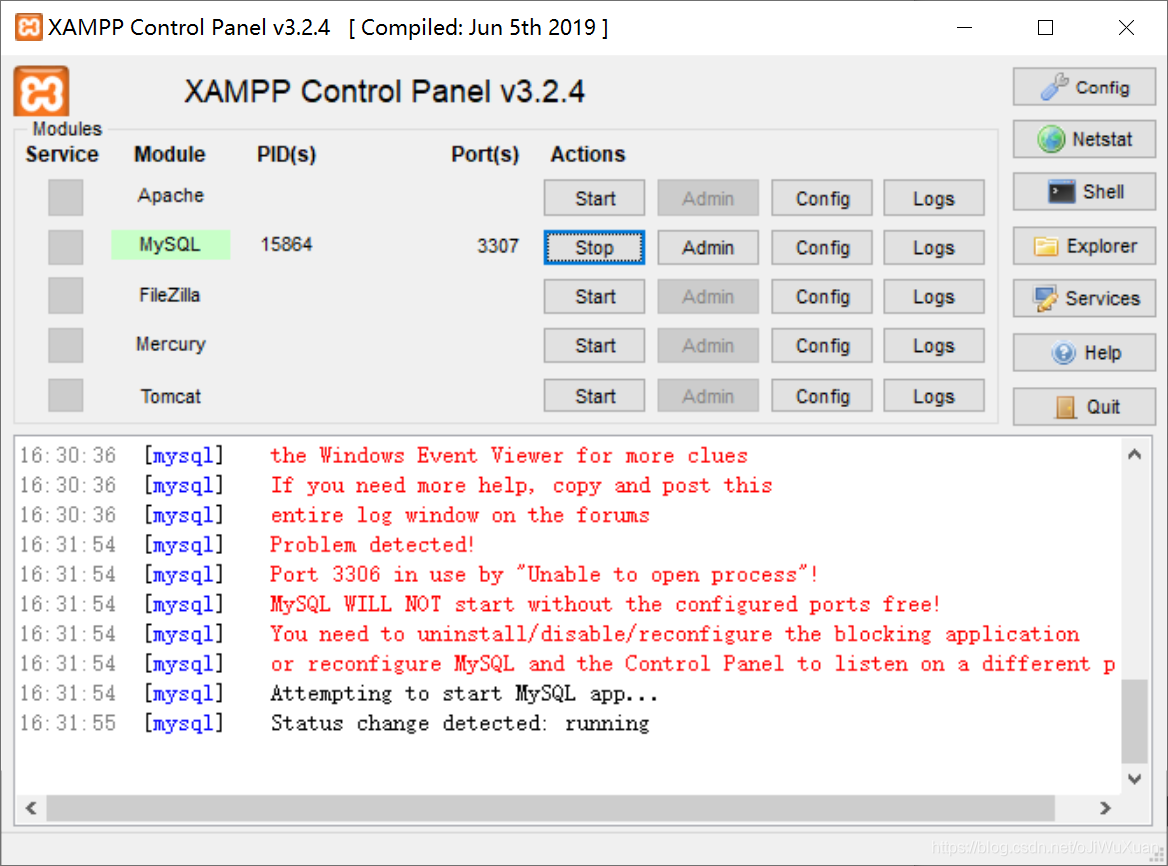Open the Help button
1168x866 pixels.
[x=1084, y=352]
